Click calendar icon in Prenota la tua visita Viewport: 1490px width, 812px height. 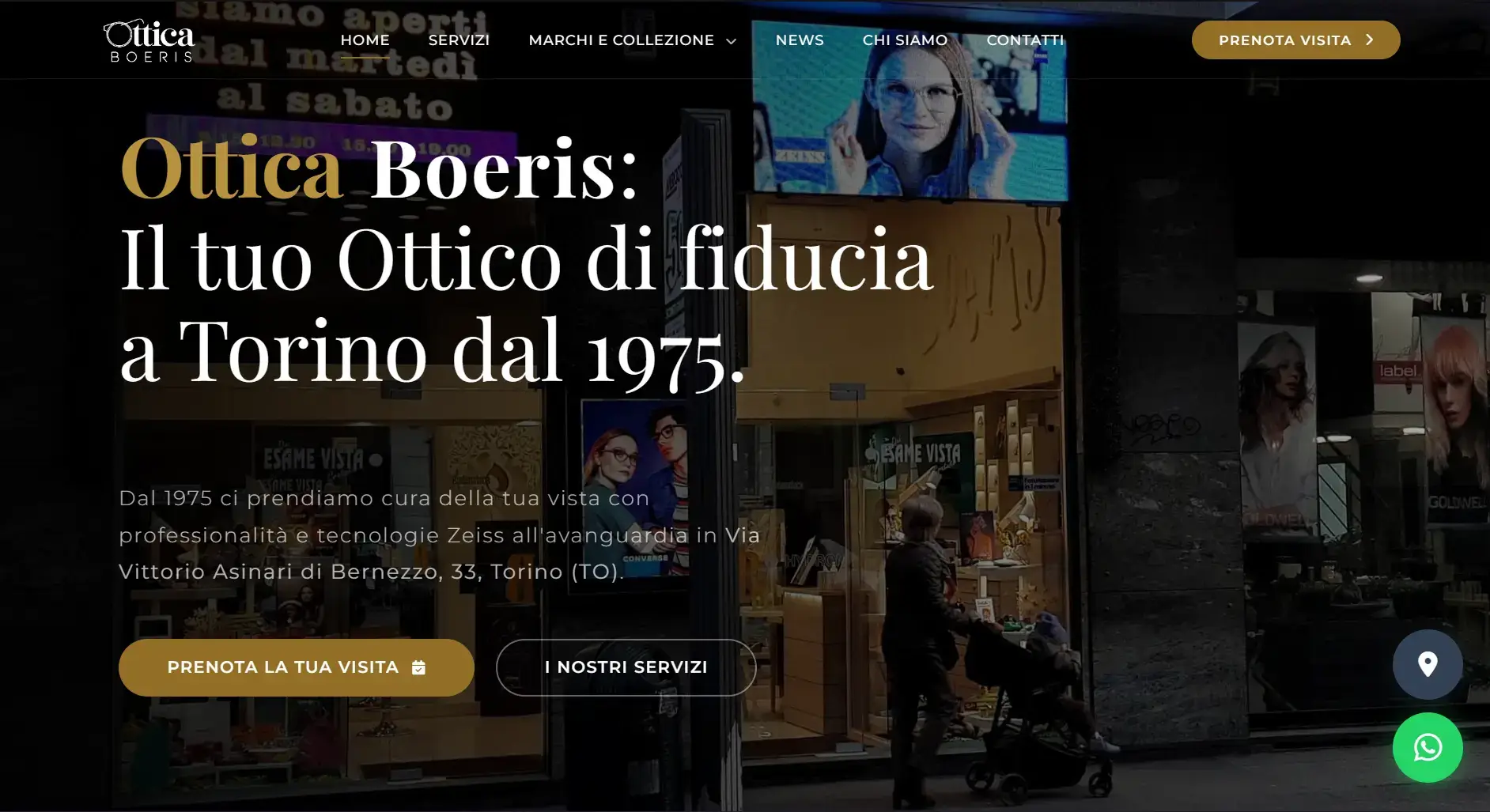point(419,667)
